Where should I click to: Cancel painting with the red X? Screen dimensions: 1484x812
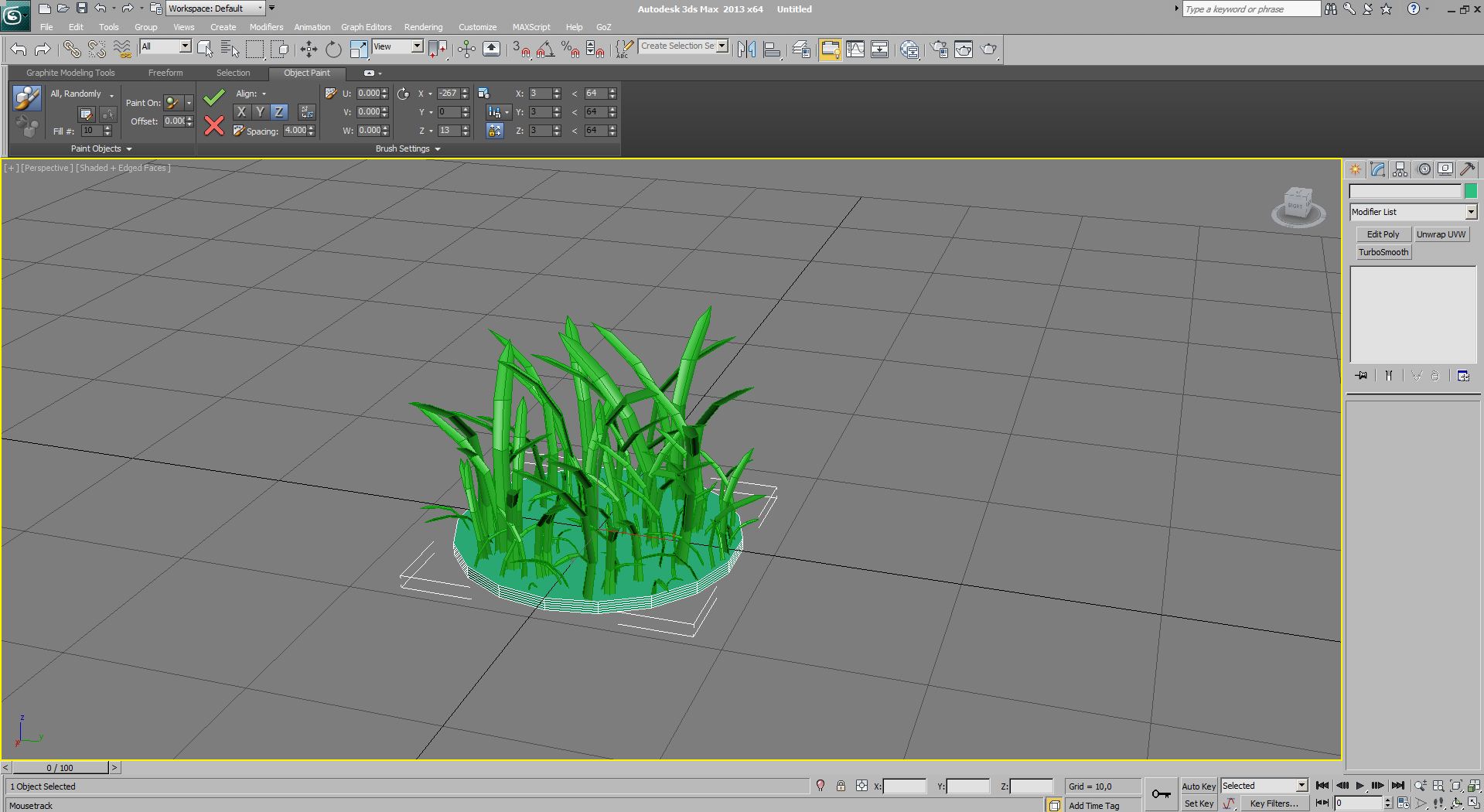click(214, 125)
